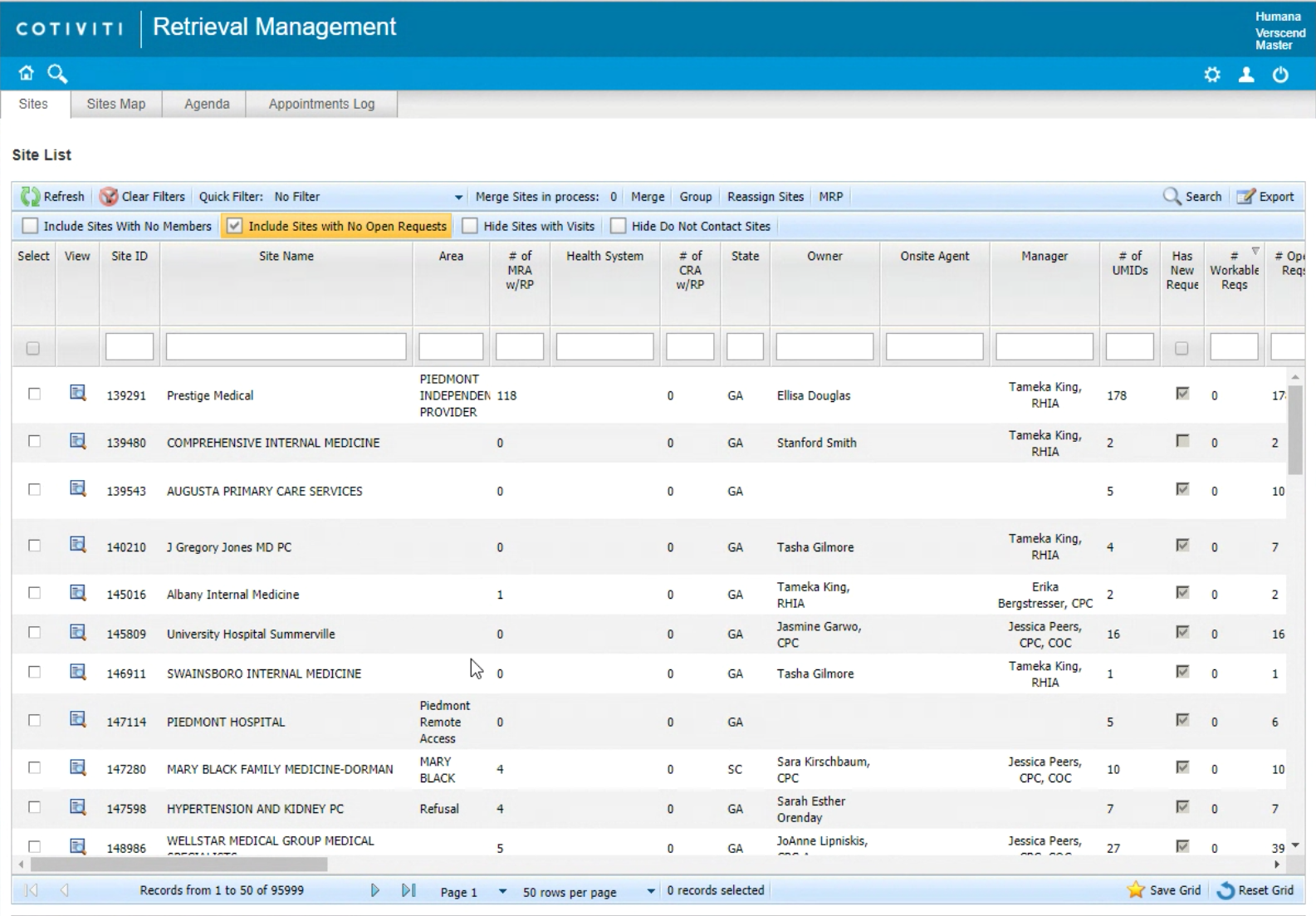Viewport: 1316px width, 916px height.
Task: Select row for Albany Internal Medicine
Action: coord(34,593)
